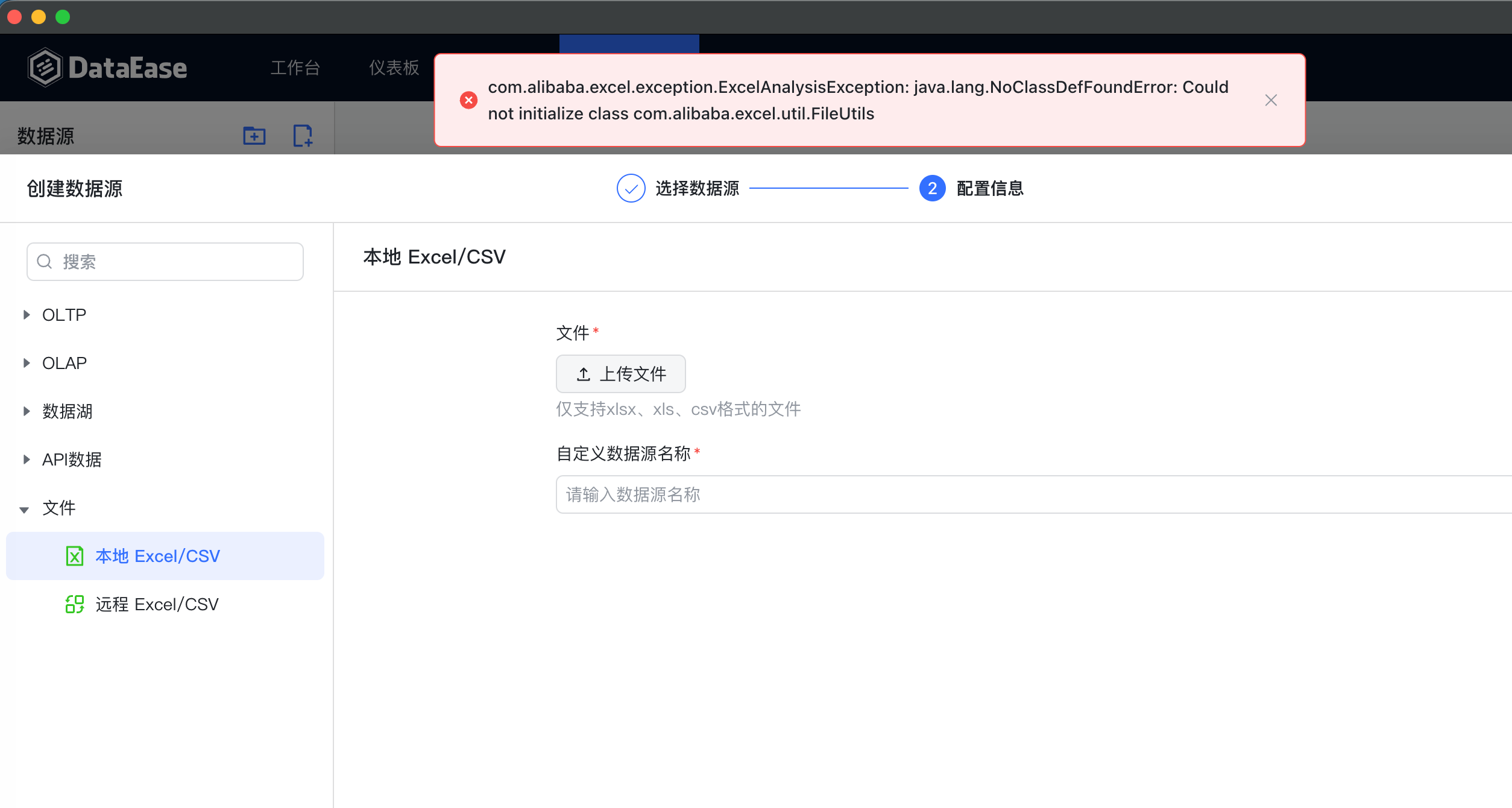Click step 2 配置信息 indicator
1512x808 pixels.
pyautogui.click(x=971, y=189)
